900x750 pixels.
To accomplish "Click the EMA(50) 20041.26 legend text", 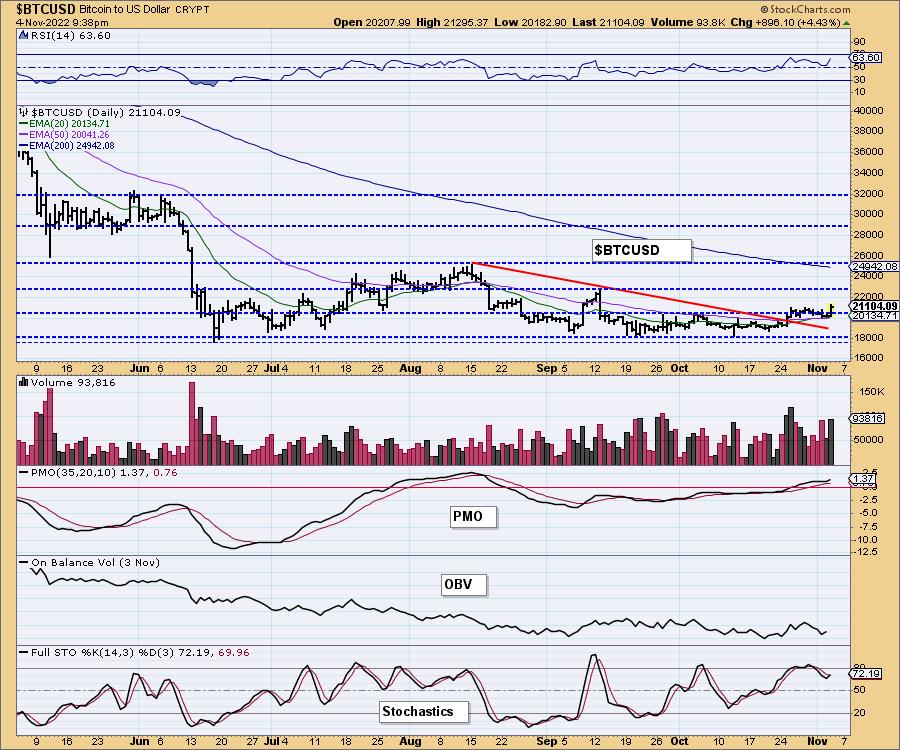I will (69, 134).
